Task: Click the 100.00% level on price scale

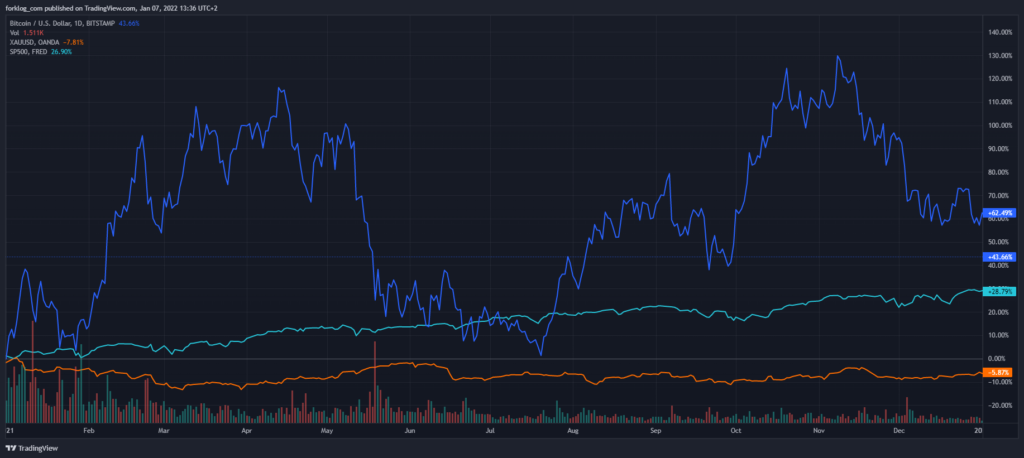Action: tap(1000, 125)
